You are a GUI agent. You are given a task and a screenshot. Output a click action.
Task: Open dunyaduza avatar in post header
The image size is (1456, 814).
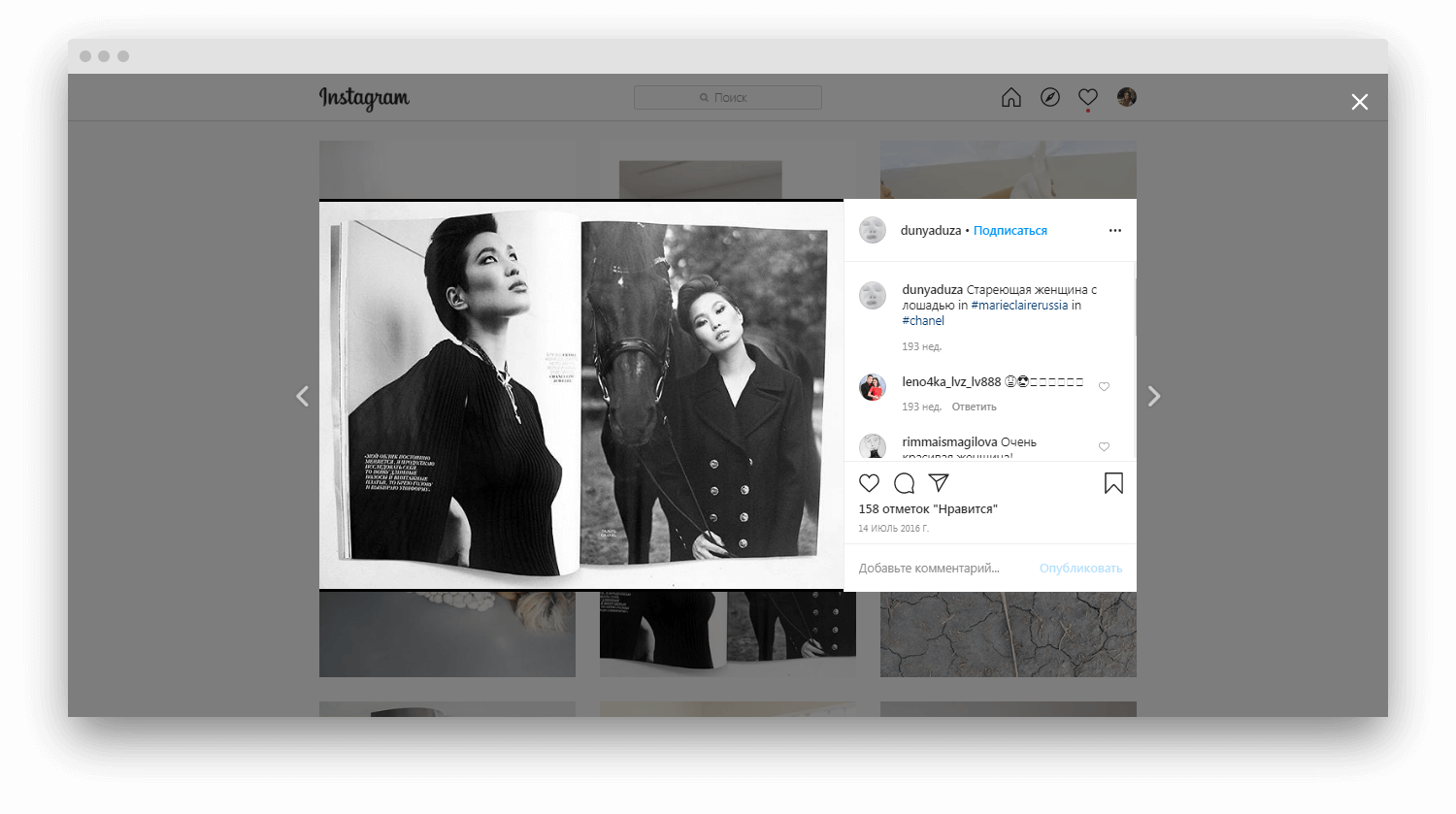873,230
